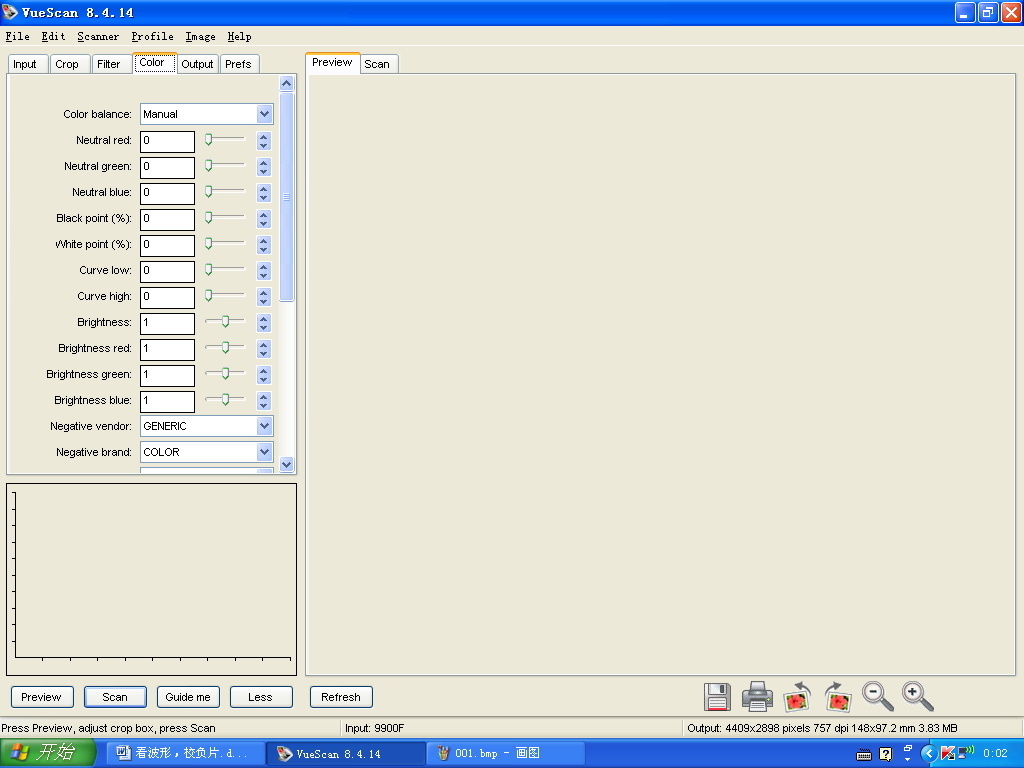Select the Scan tab beside Preview
Screen dimensions: 1024x768
tap(377, 64)
